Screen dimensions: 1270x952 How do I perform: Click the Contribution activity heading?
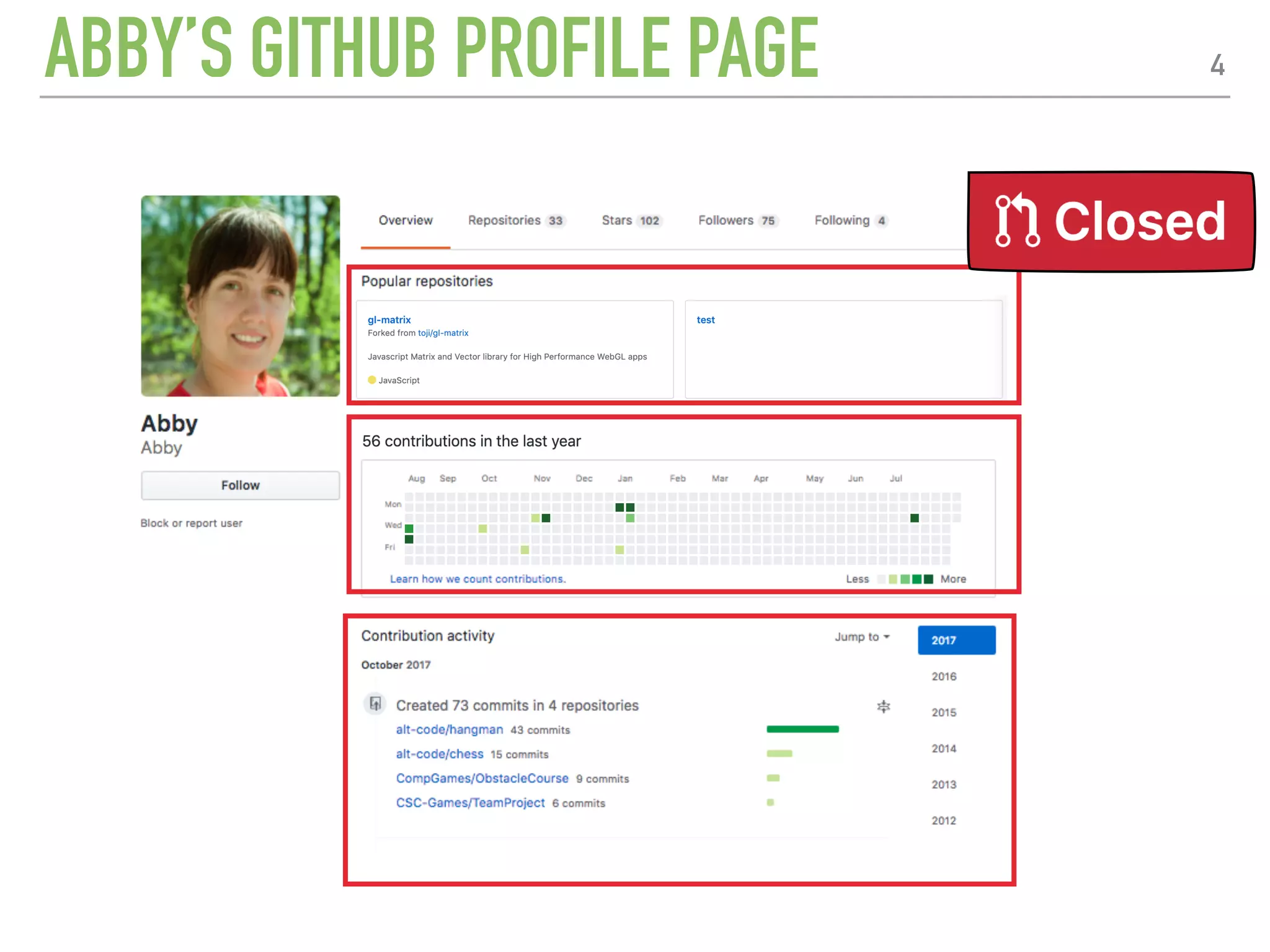click(x=428, y=636)
